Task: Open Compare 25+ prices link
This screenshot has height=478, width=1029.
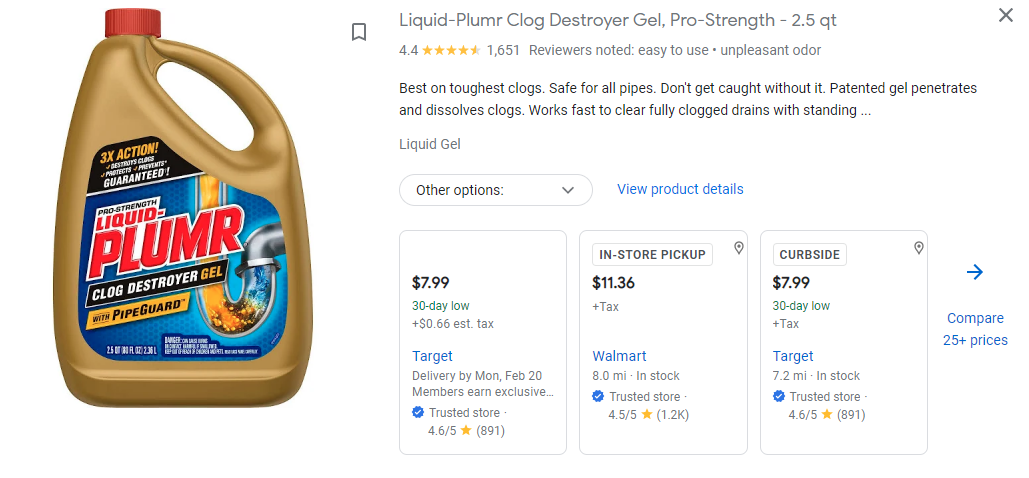Action: click(x=975, y=329)
